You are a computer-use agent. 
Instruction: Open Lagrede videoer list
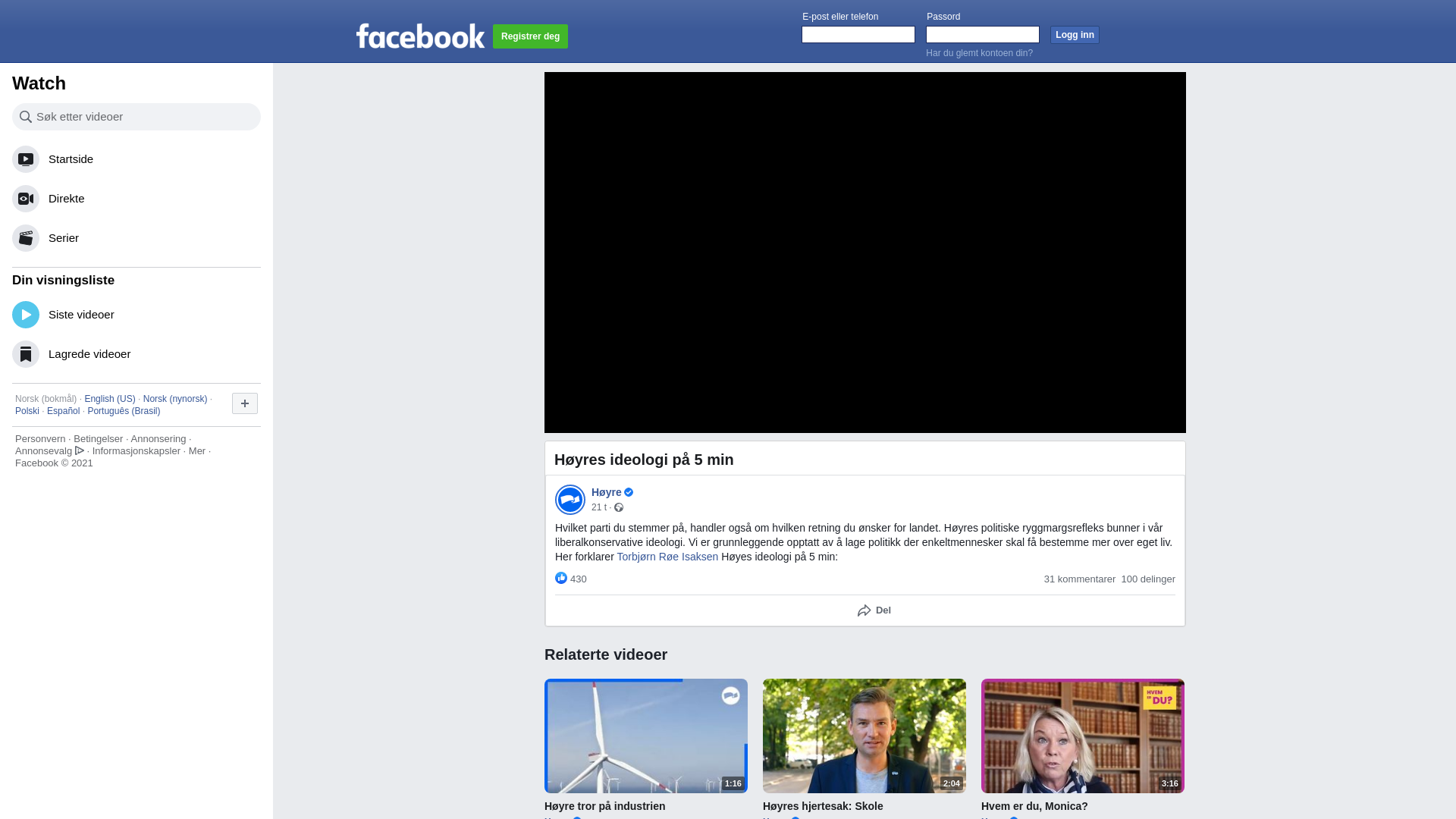click(x=136, y=354)
